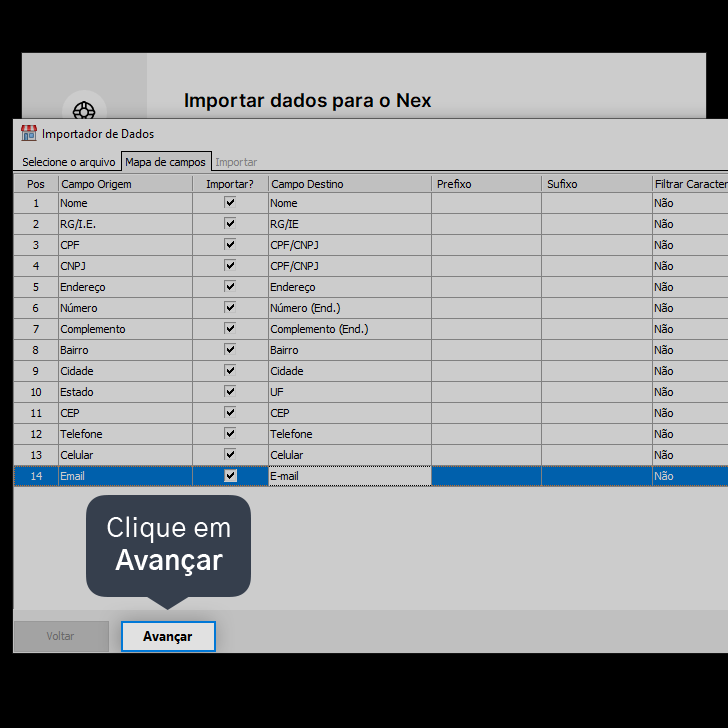Select the Estado origin field cell
The width and height of the screenshot is (728, 728).
point(125,392)
